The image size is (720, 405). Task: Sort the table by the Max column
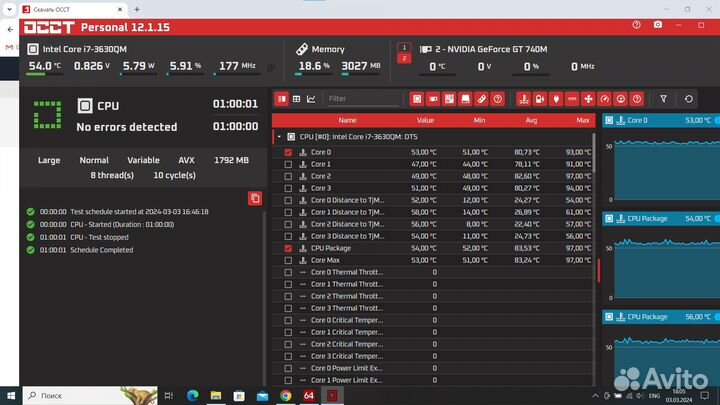pyautogui.click(x=583, y=120)
